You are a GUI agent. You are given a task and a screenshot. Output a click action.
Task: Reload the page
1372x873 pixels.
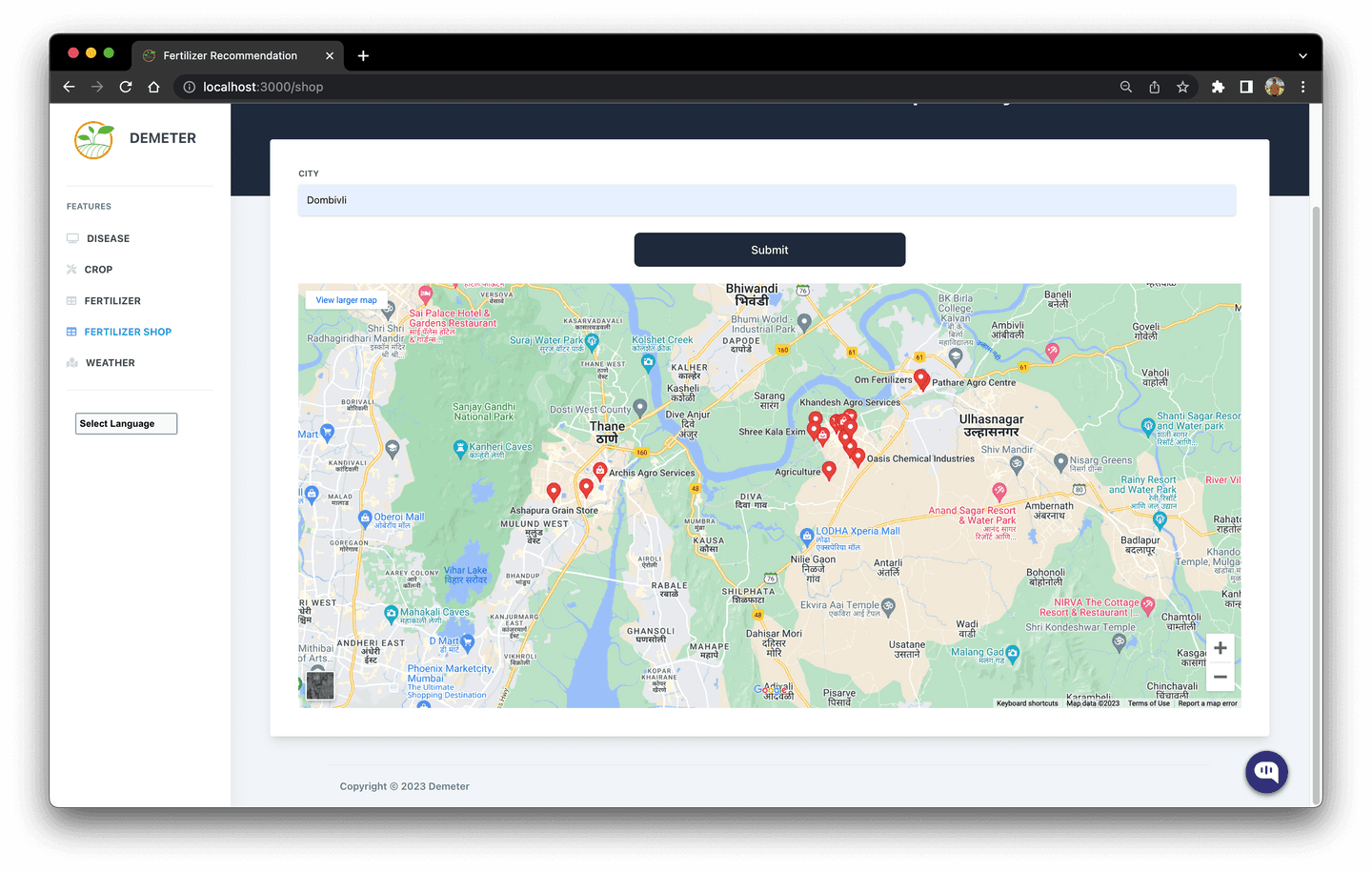tap(126, 87)
